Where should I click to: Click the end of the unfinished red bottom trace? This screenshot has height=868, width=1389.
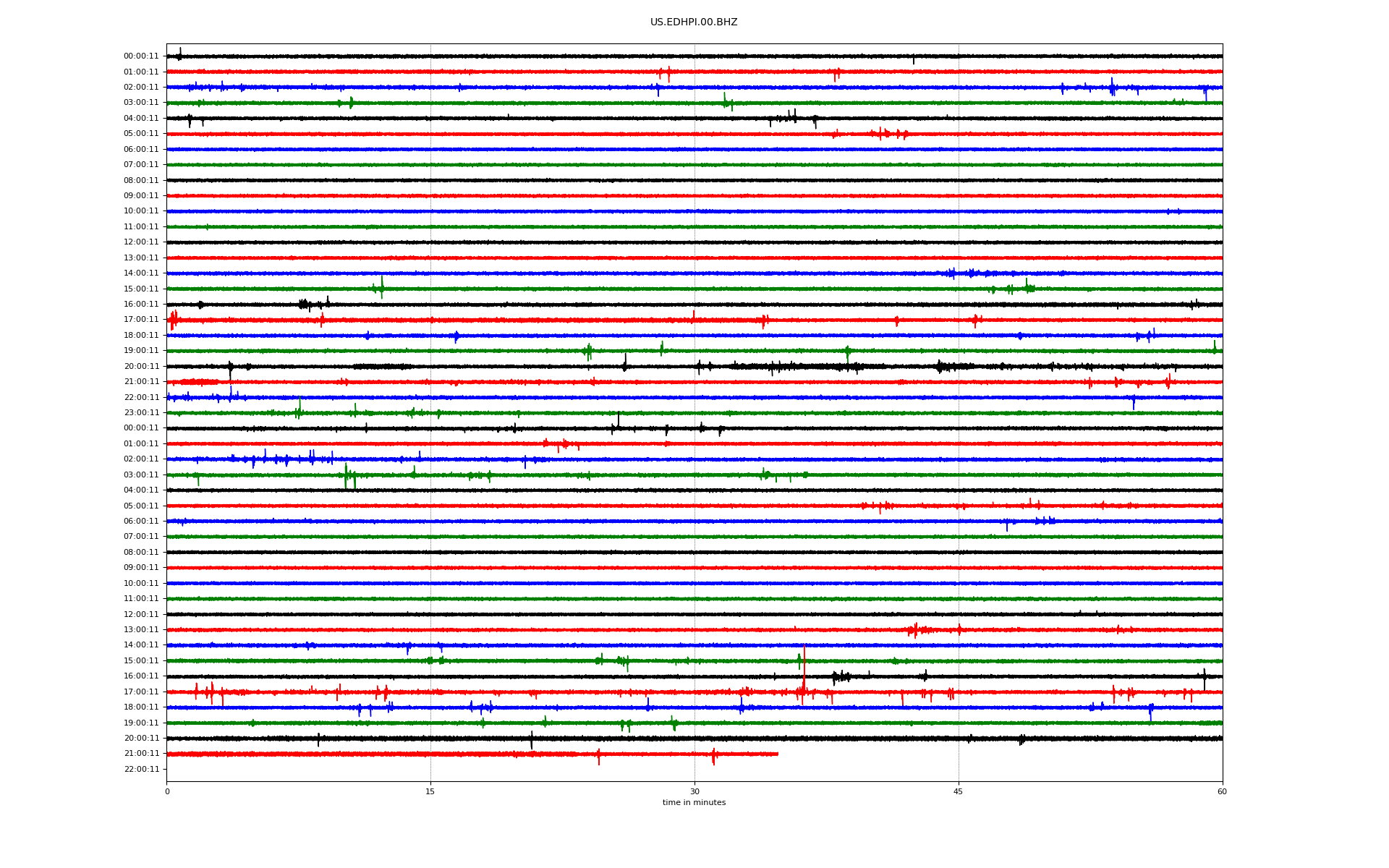(777, 754)
